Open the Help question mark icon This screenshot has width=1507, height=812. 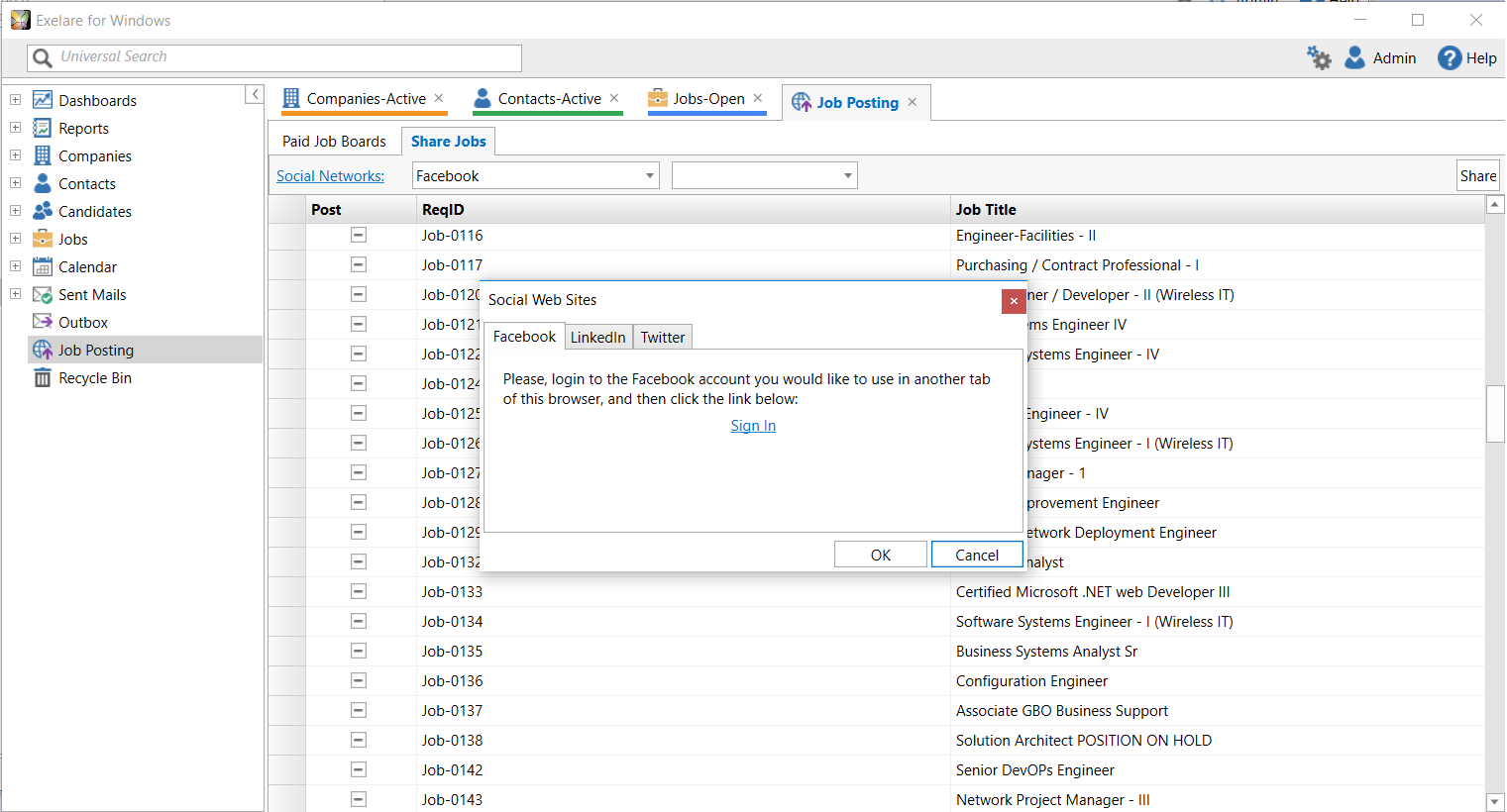pyautogui.click(x=1450, y=57)
